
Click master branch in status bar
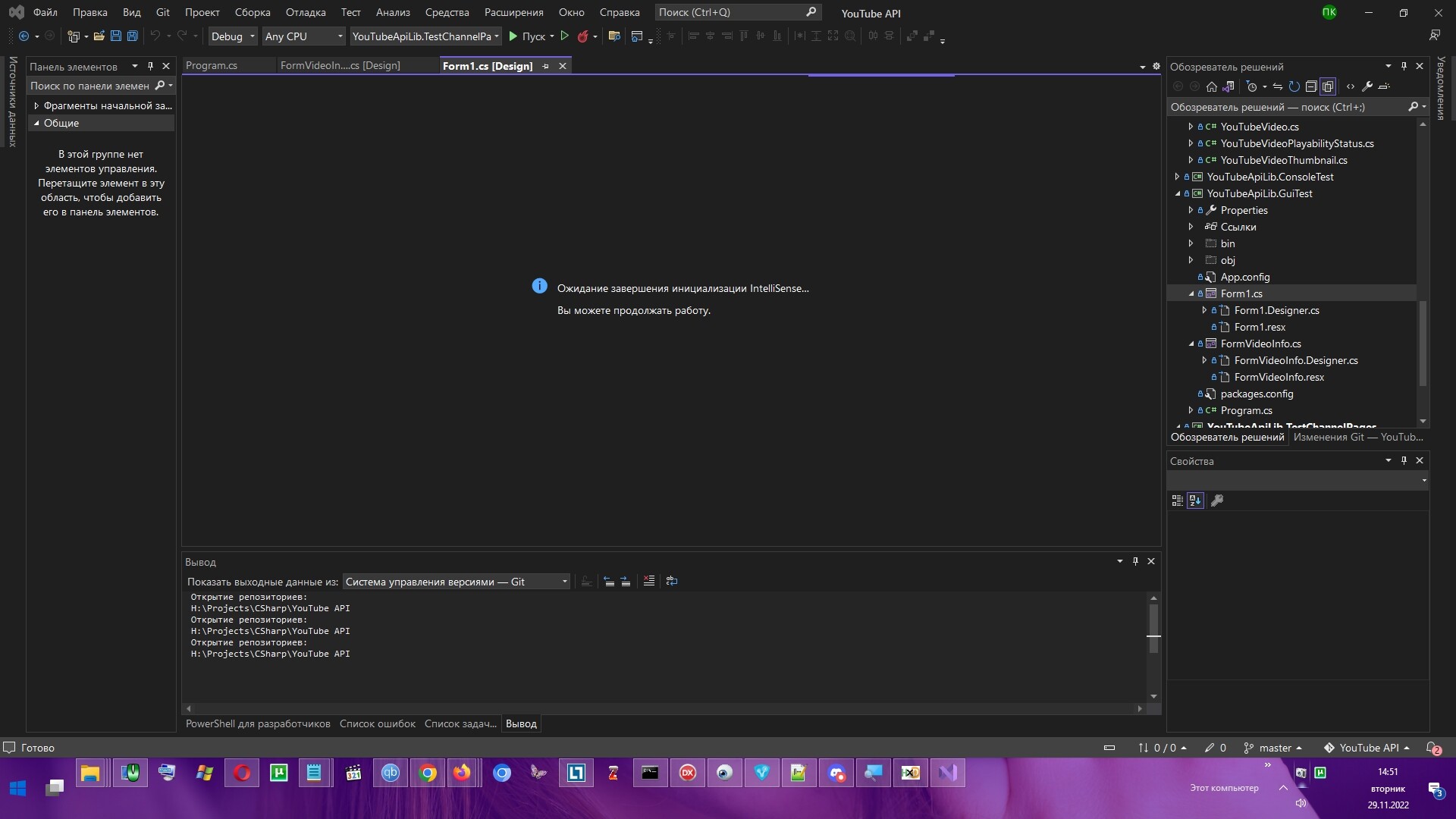tap(1274, 748)
